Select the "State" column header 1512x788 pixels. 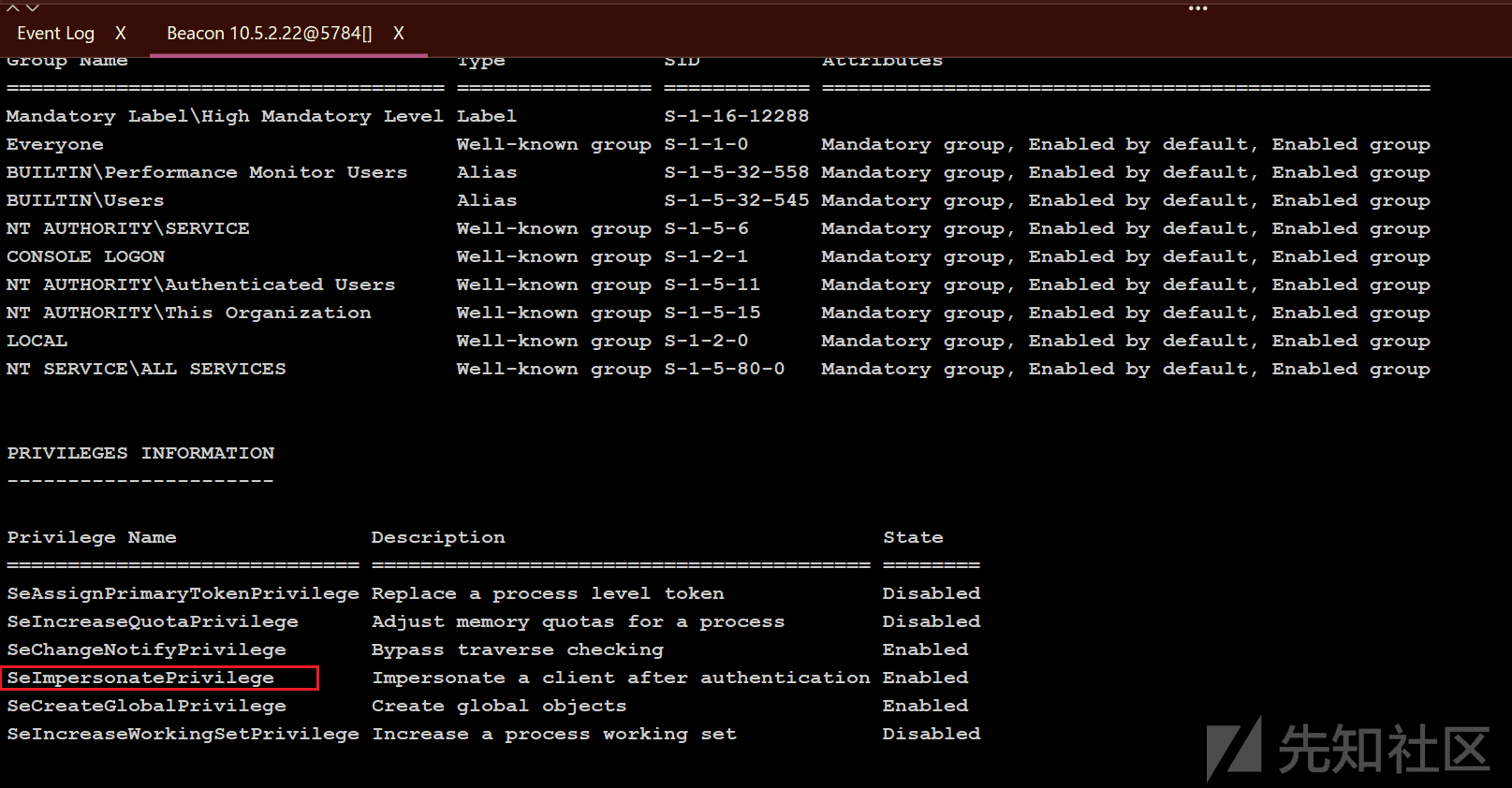913,537
